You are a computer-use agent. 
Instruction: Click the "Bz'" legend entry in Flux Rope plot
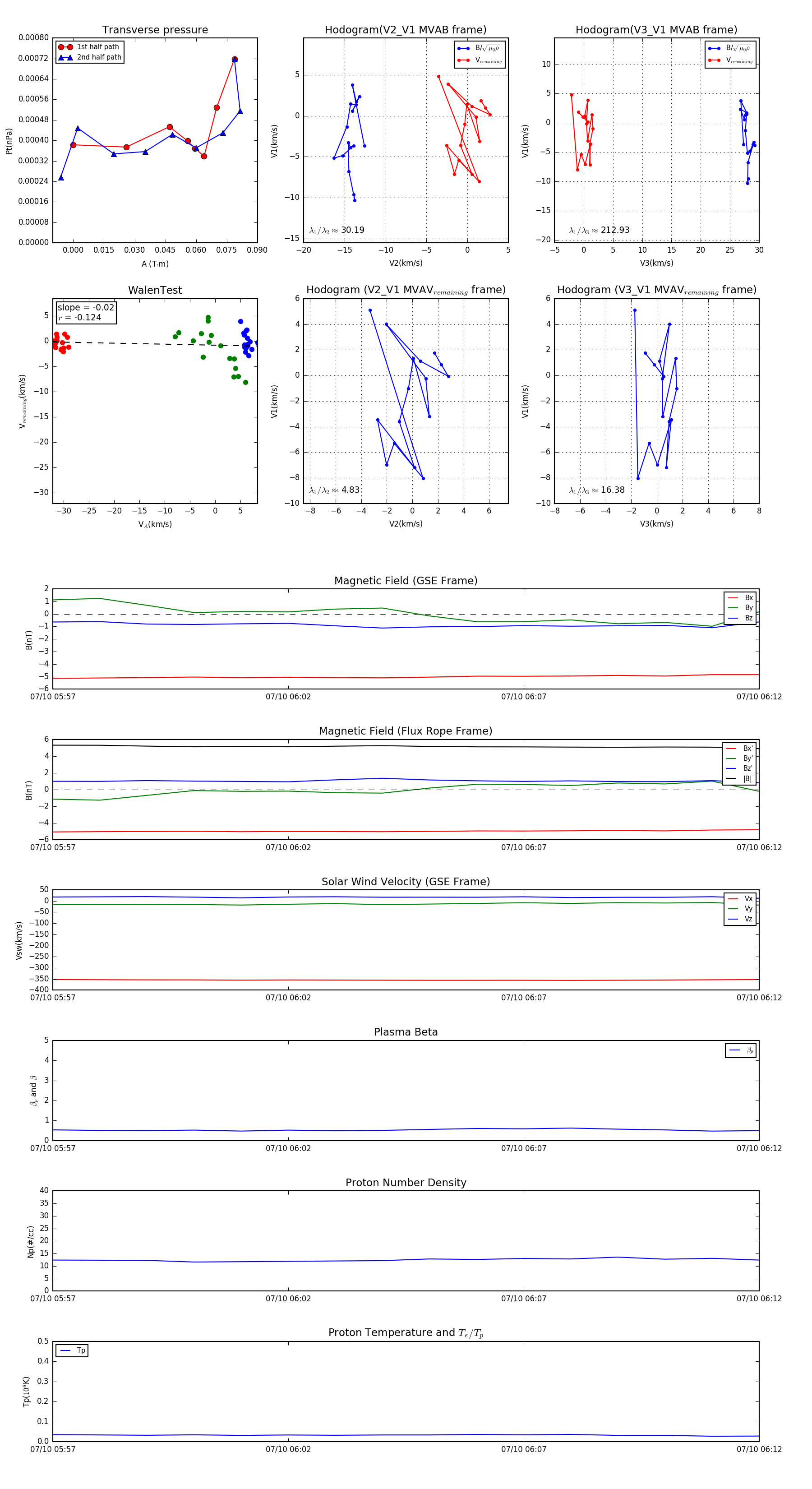[x=739, y=768]
